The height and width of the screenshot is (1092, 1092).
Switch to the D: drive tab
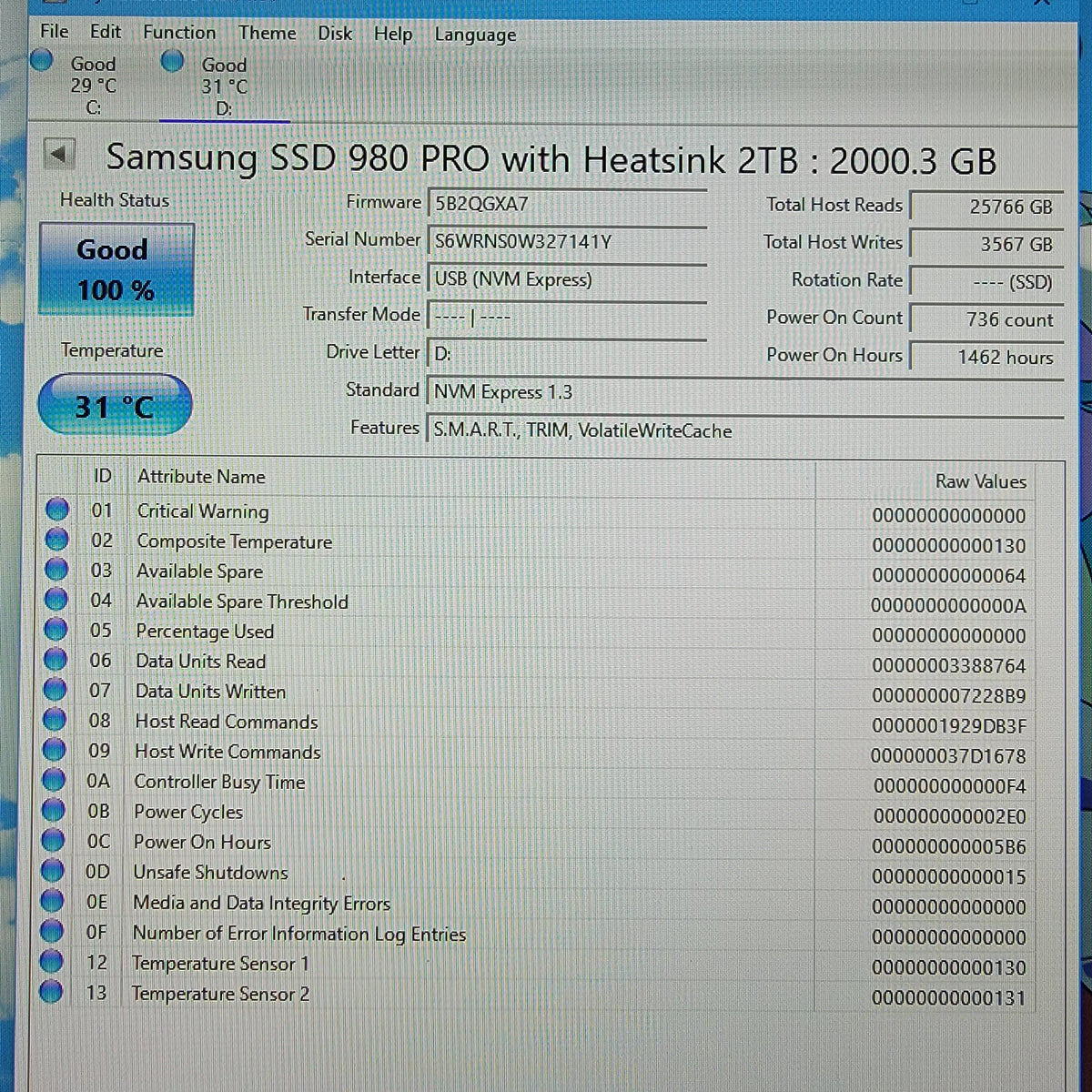point(225,86)
